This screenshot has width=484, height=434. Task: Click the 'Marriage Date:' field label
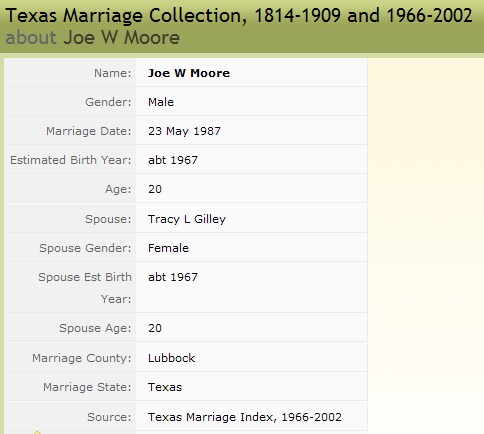coord(89,131)
